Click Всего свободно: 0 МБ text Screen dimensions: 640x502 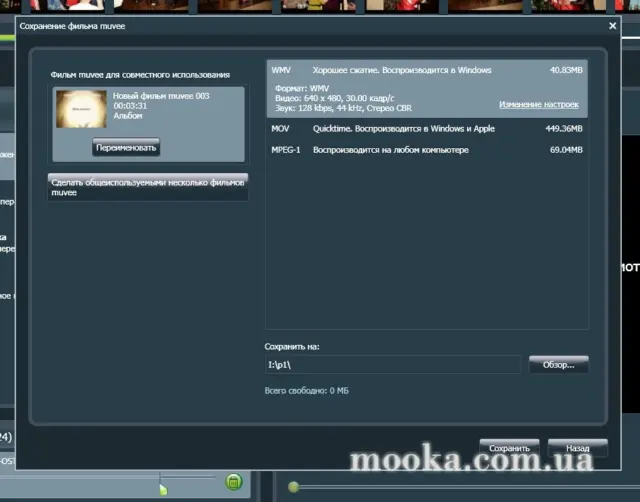(307, 391)
